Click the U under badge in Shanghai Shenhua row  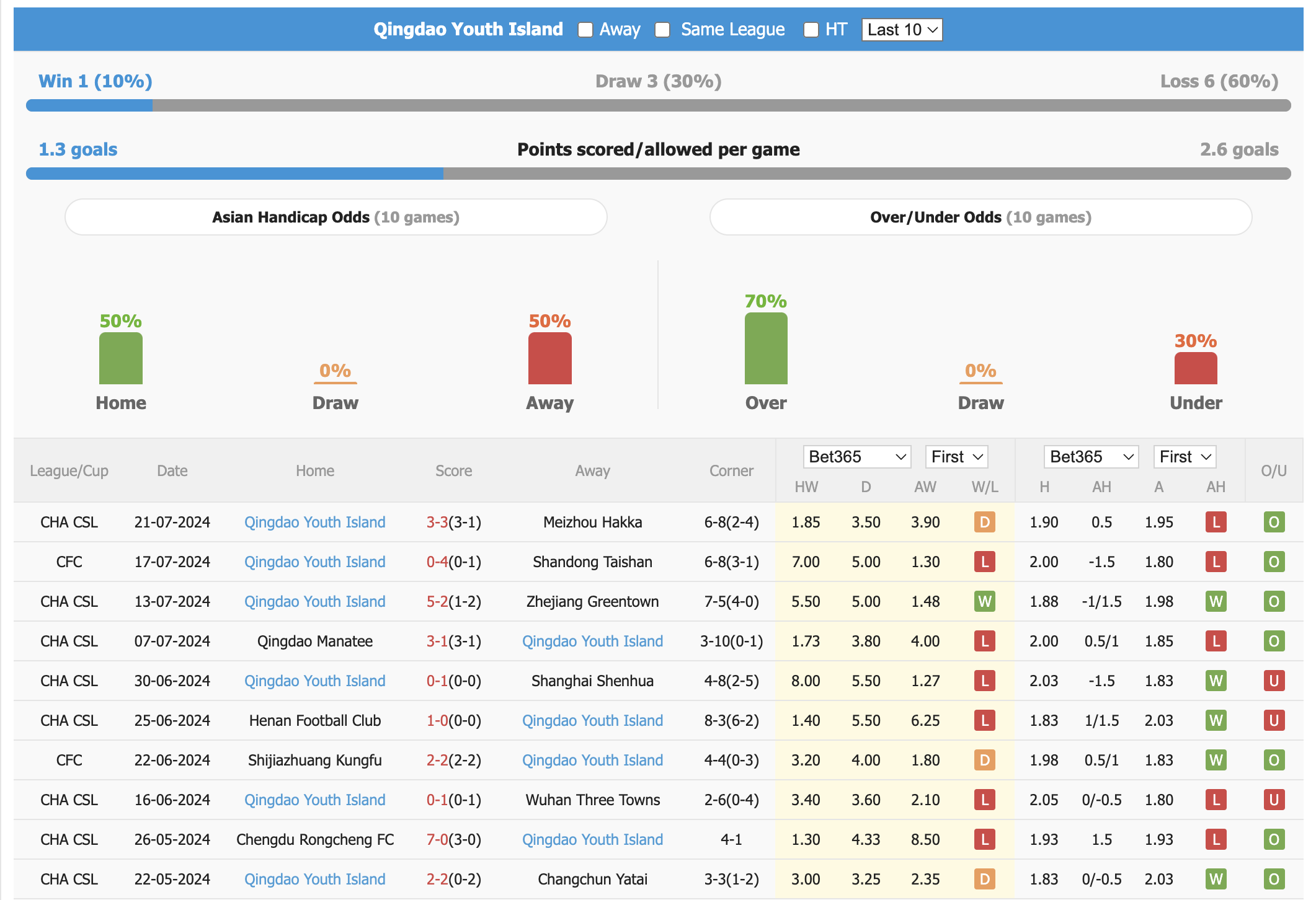[x=1274, y=681]
